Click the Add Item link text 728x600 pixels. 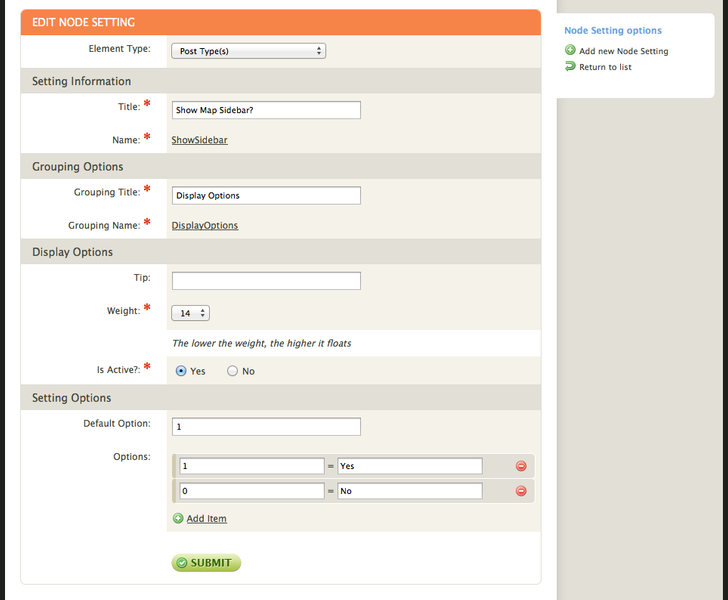pyautogui.click(x=206, y=519)
